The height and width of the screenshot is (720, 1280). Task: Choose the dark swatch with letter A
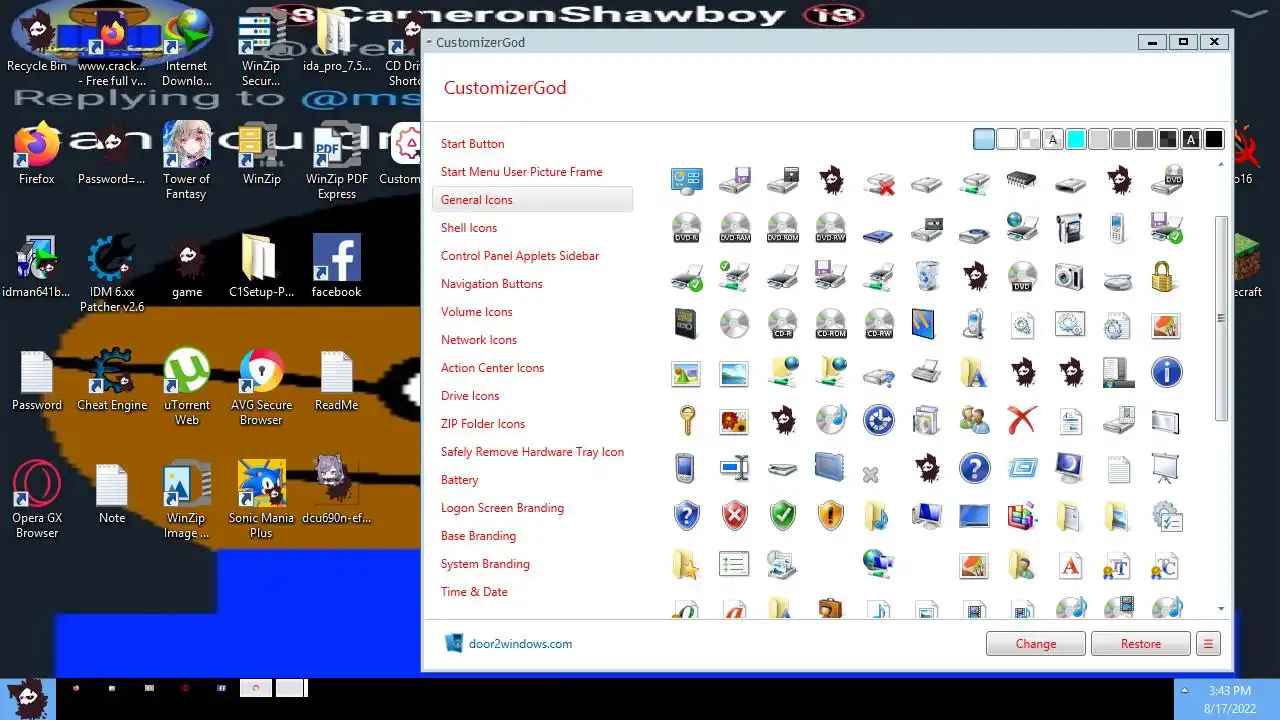pos(1191,140)
